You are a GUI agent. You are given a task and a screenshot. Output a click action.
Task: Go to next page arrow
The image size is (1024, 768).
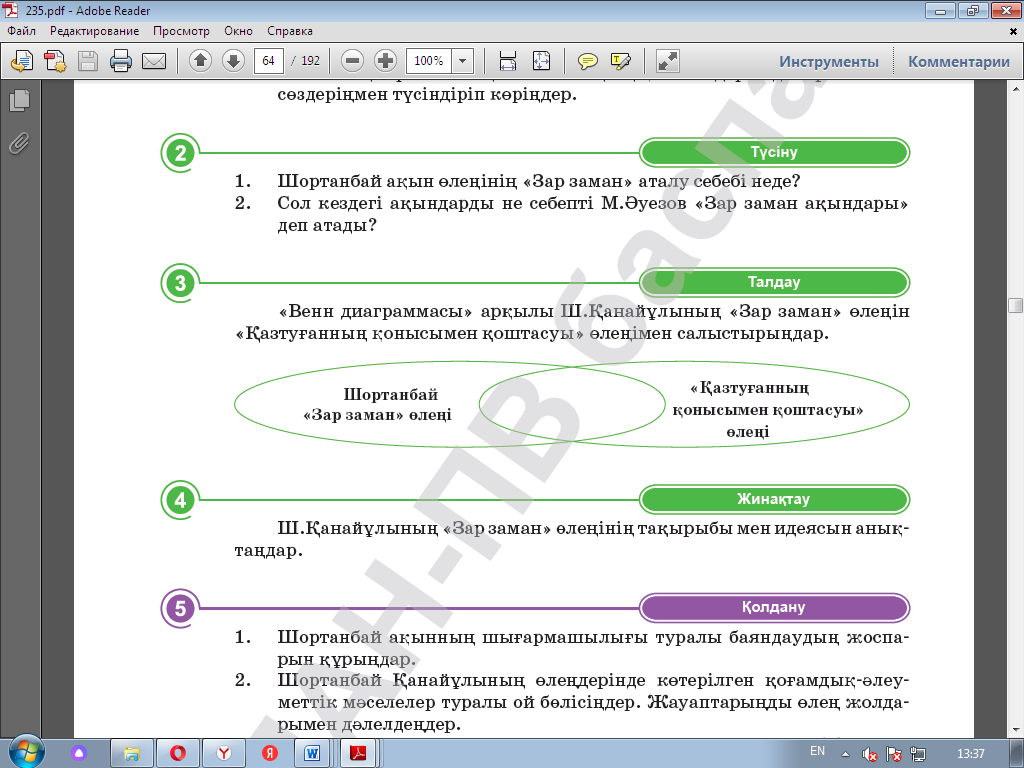click(233, 61)
